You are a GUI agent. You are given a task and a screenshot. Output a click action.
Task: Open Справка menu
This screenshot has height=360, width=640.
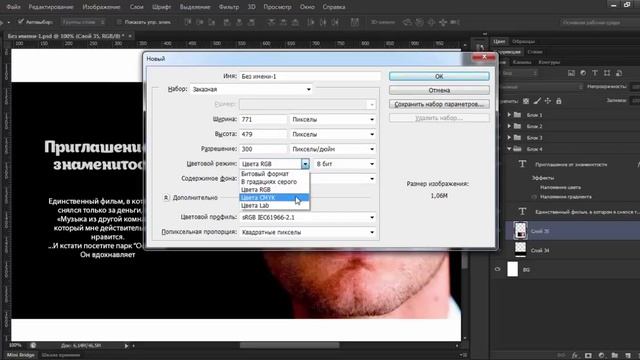click(x=334, y=7)
